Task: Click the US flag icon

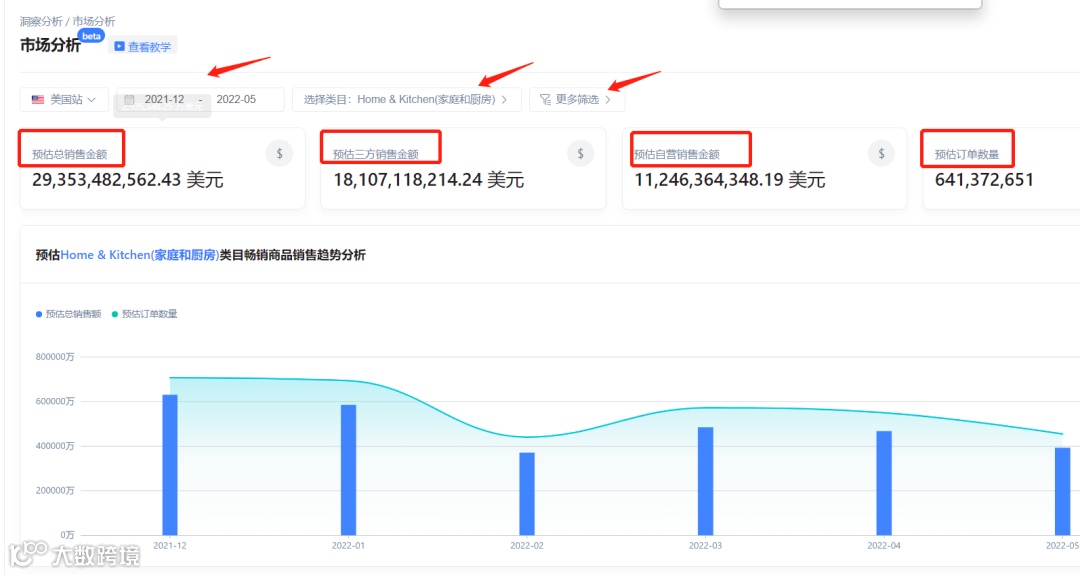Action: [x=38, y=99]
